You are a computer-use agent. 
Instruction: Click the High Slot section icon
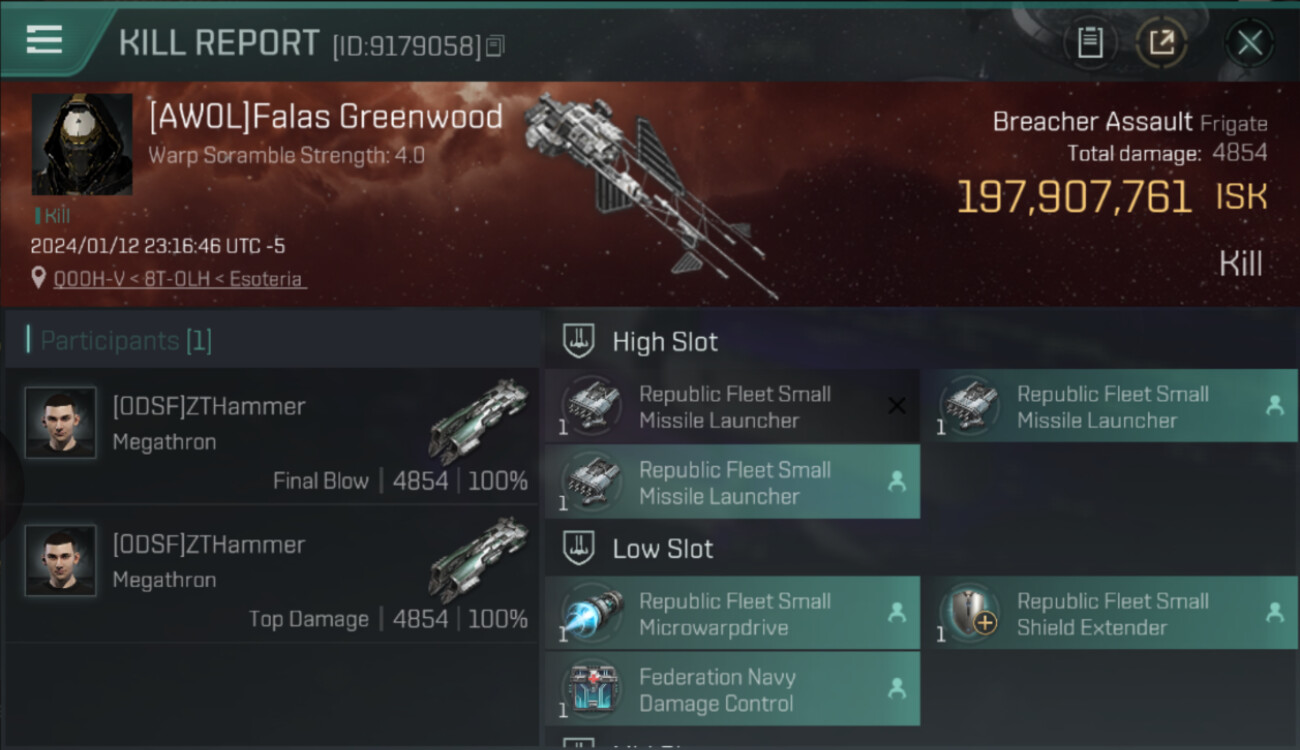580,341
